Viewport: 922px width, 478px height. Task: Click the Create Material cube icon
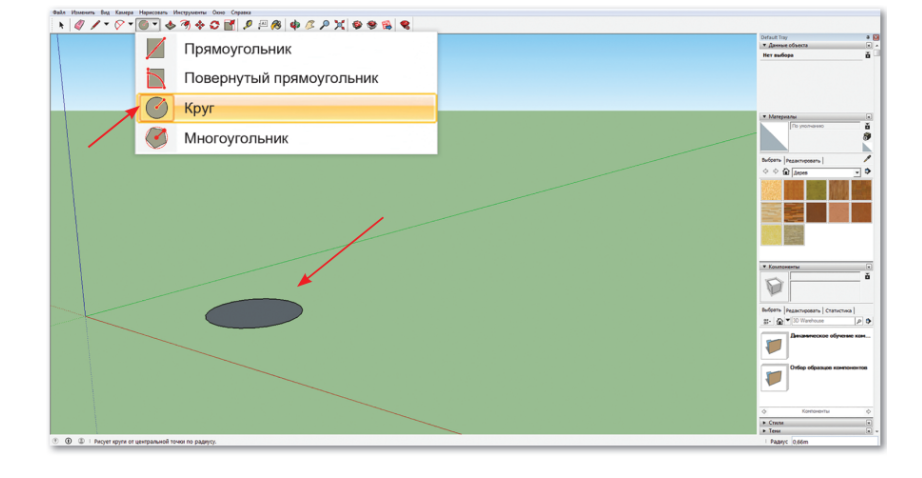click(x=867, y=136)
